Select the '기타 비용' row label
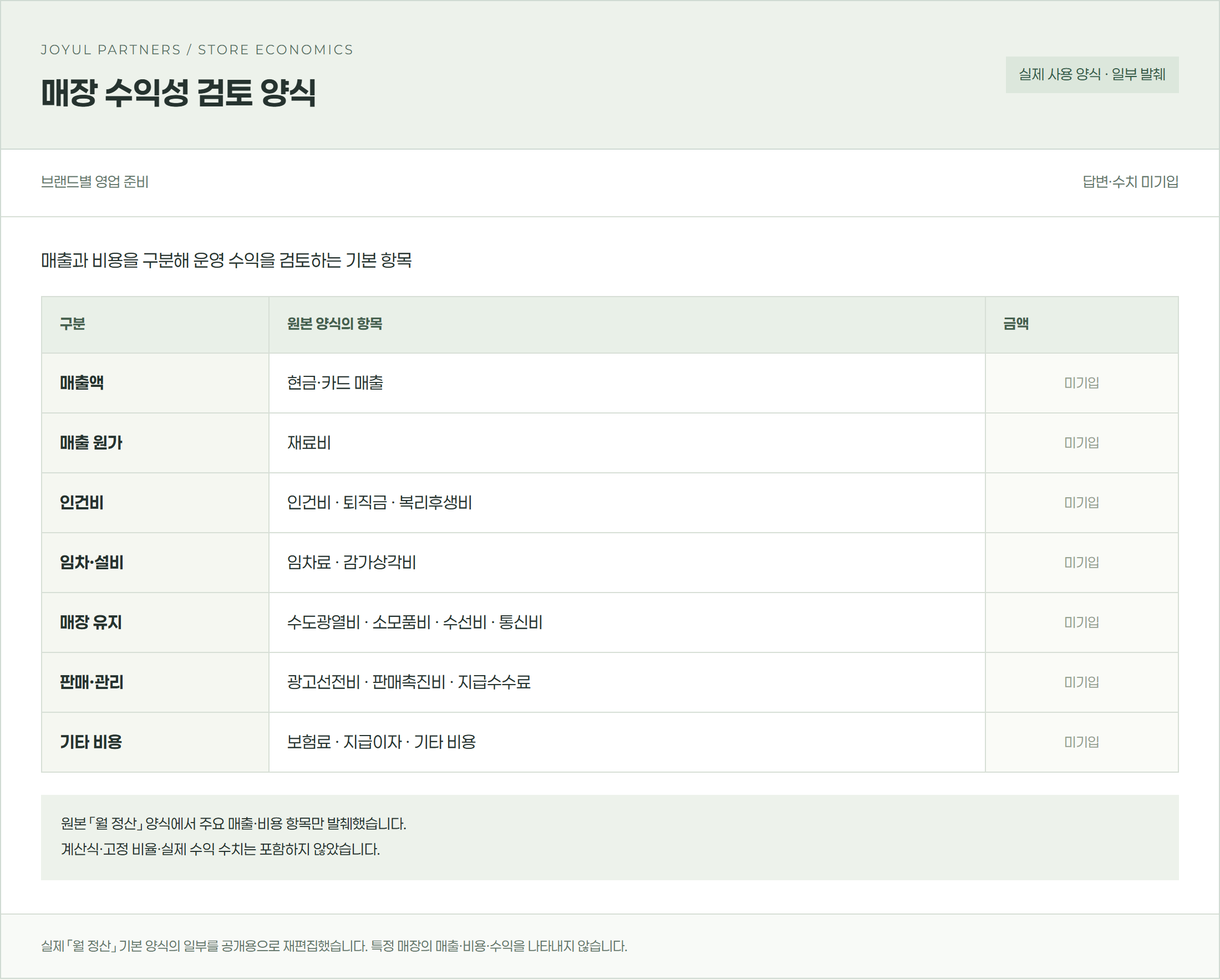The height and width of the screenshot is (980, 1220). pyautogui.click(x=90, y=743)
